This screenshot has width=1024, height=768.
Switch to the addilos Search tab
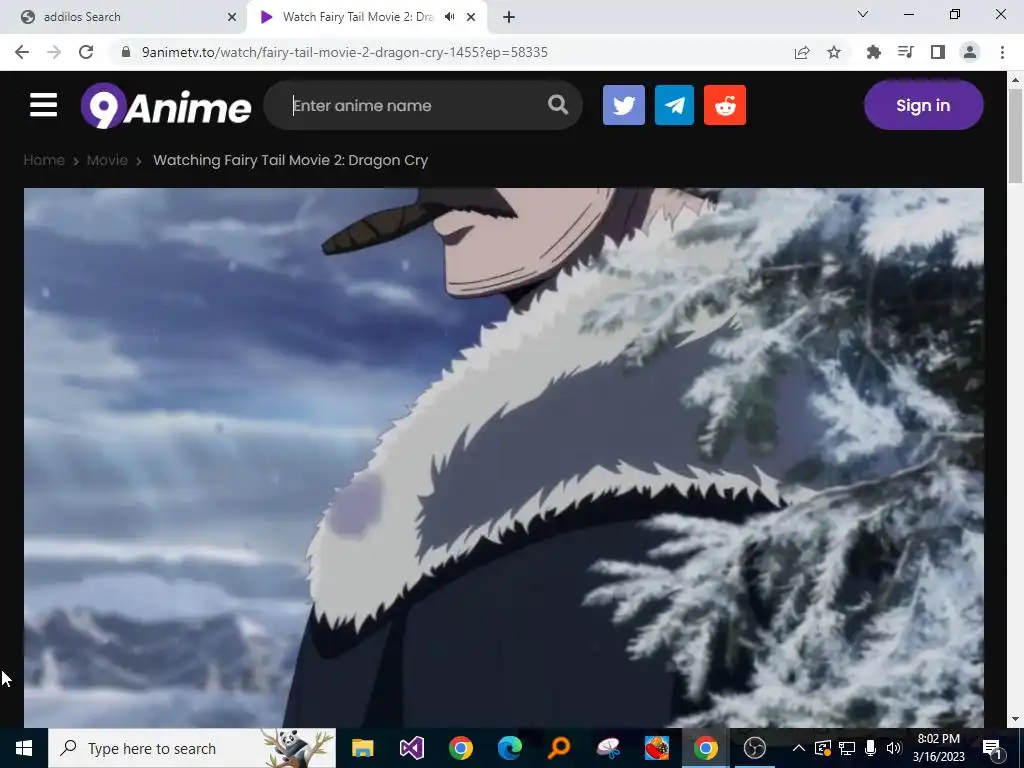(x=124, y=17)
